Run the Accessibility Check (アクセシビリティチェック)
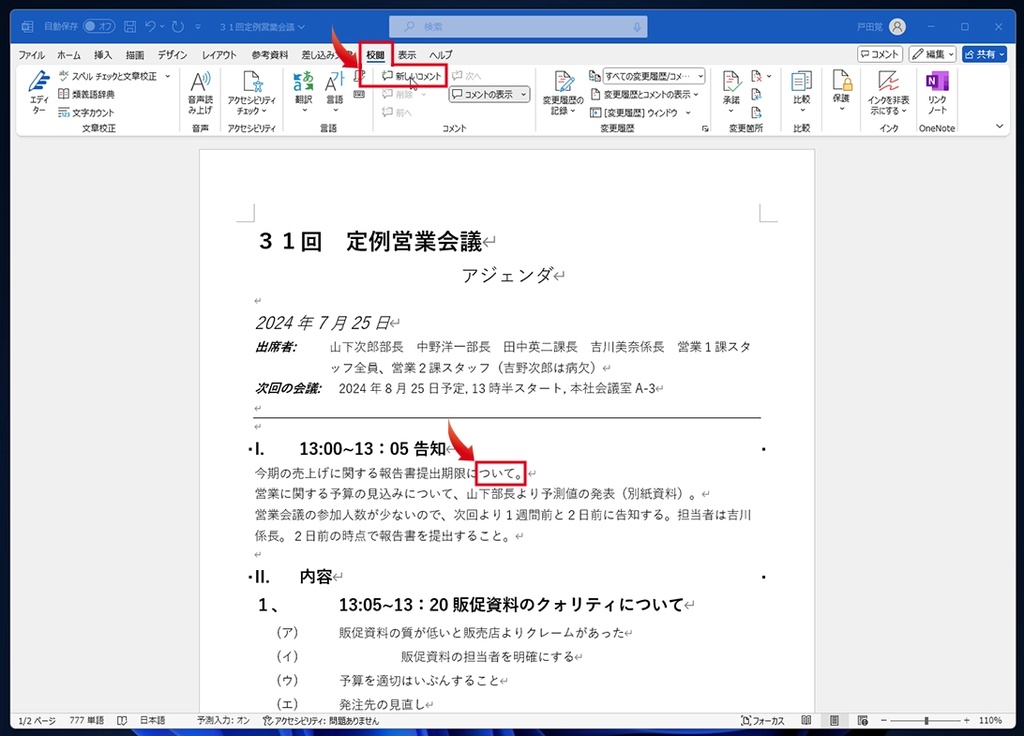 251,91
